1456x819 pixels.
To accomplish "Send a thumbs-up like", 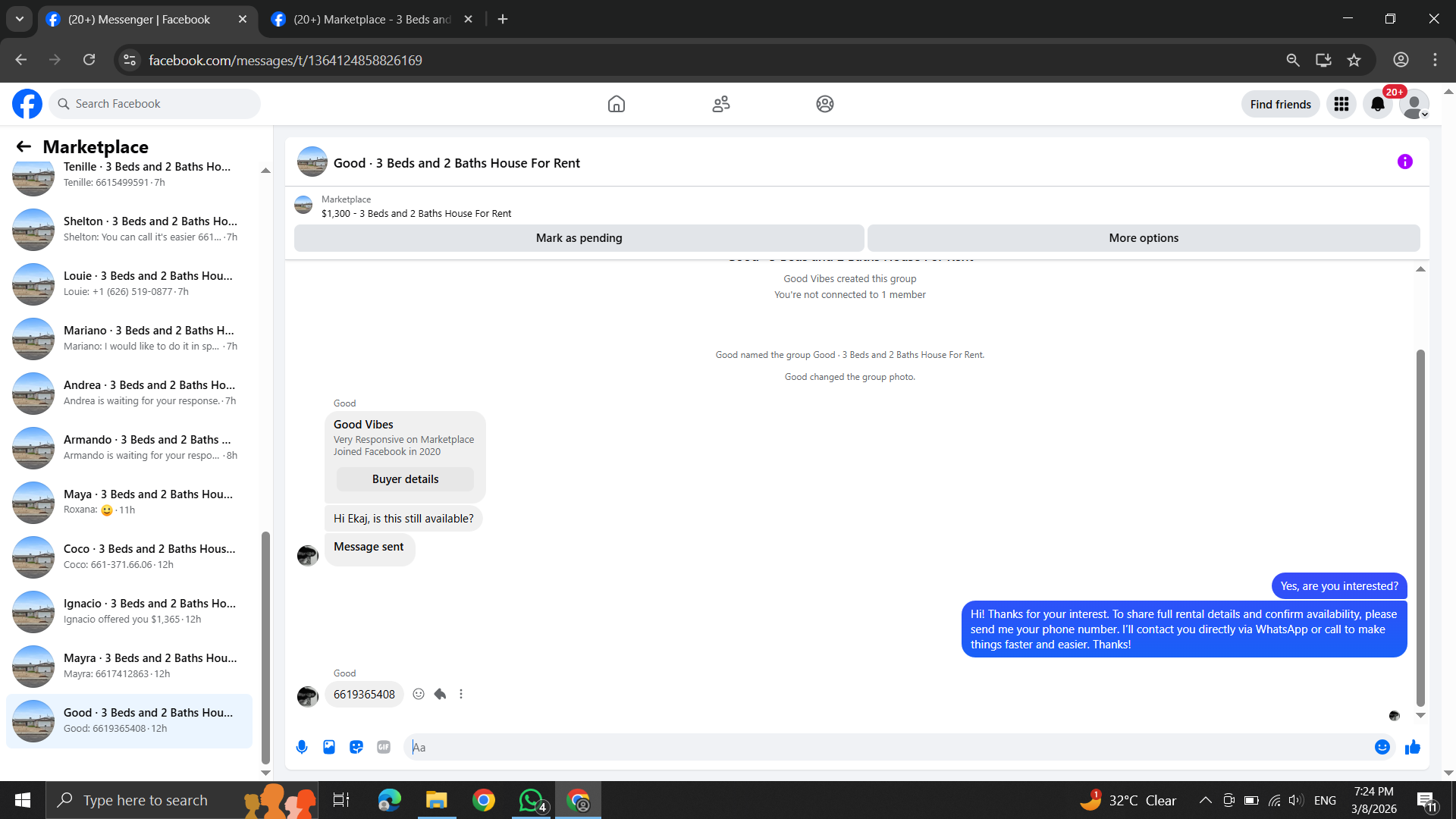I will [1412, 747].
